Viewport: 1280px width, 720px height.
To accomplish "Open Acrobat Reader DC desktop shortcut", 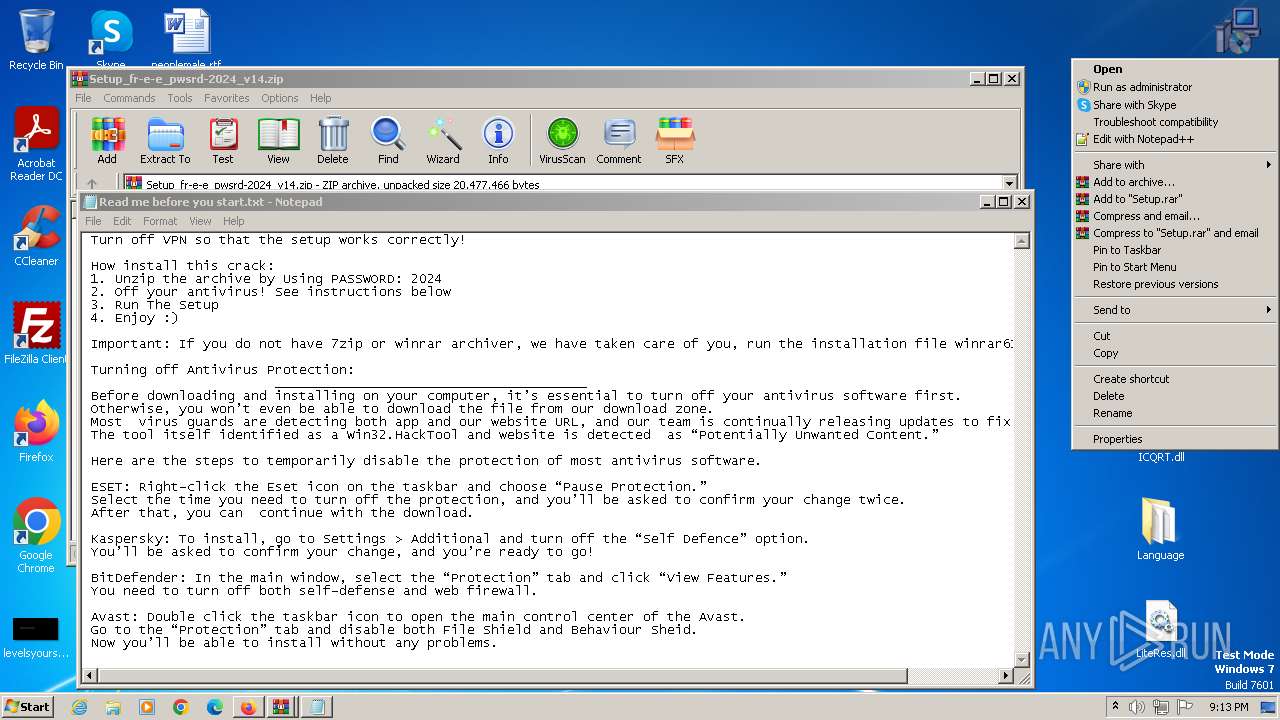I will pyautogui.click(x=36, y=145).
